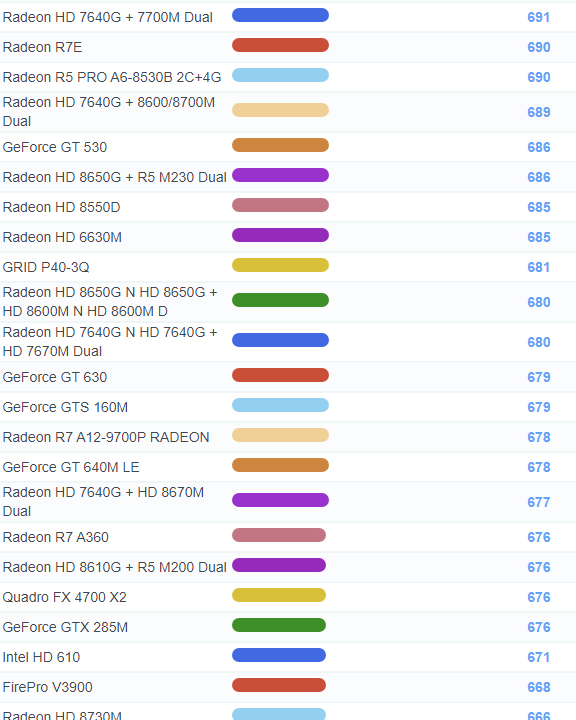Click the 679 score of GeForce GT 630
The width and height of the screenshot is (576, 720).
[539, 377]
